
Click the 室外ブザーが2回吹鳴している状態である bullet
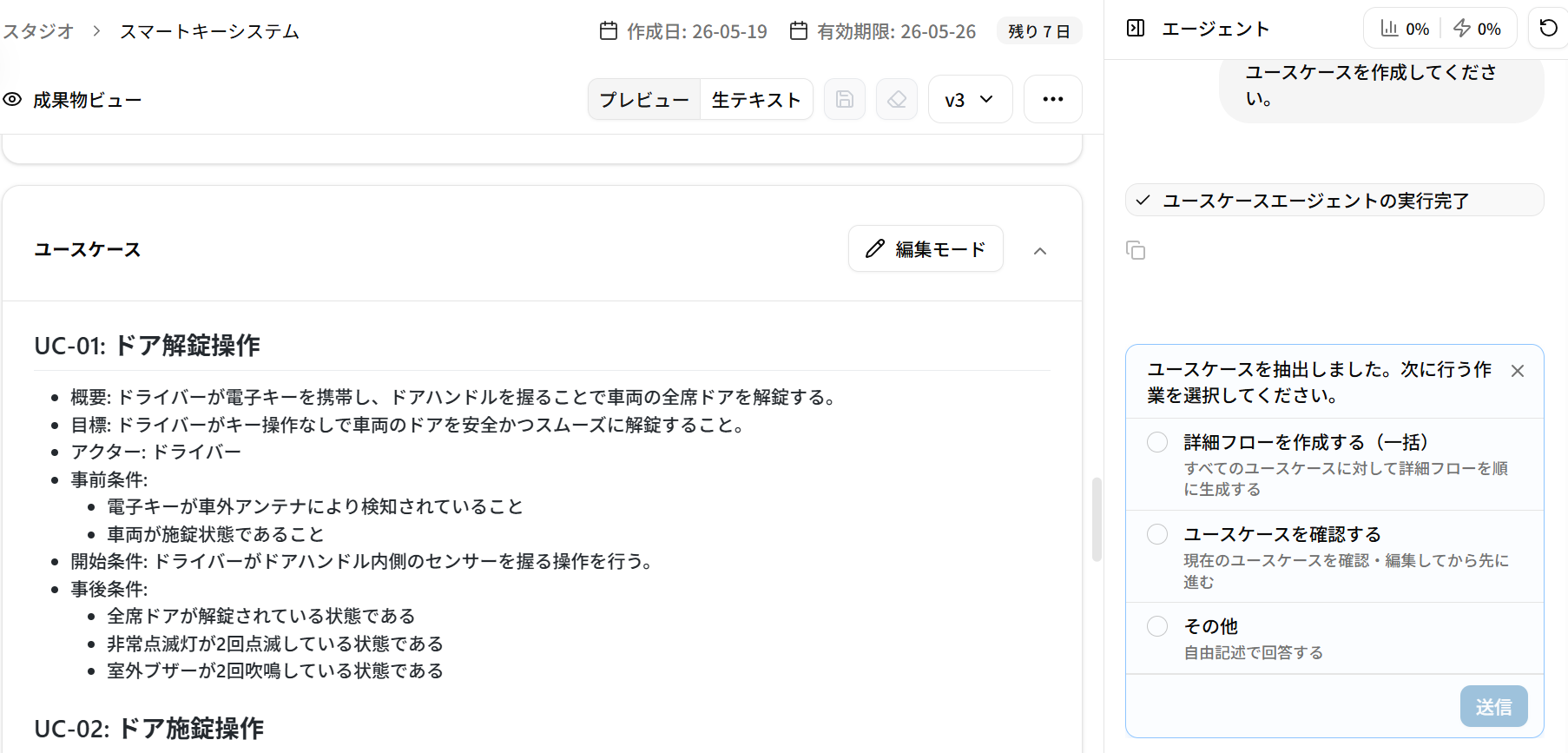click(x=275, y=670)
